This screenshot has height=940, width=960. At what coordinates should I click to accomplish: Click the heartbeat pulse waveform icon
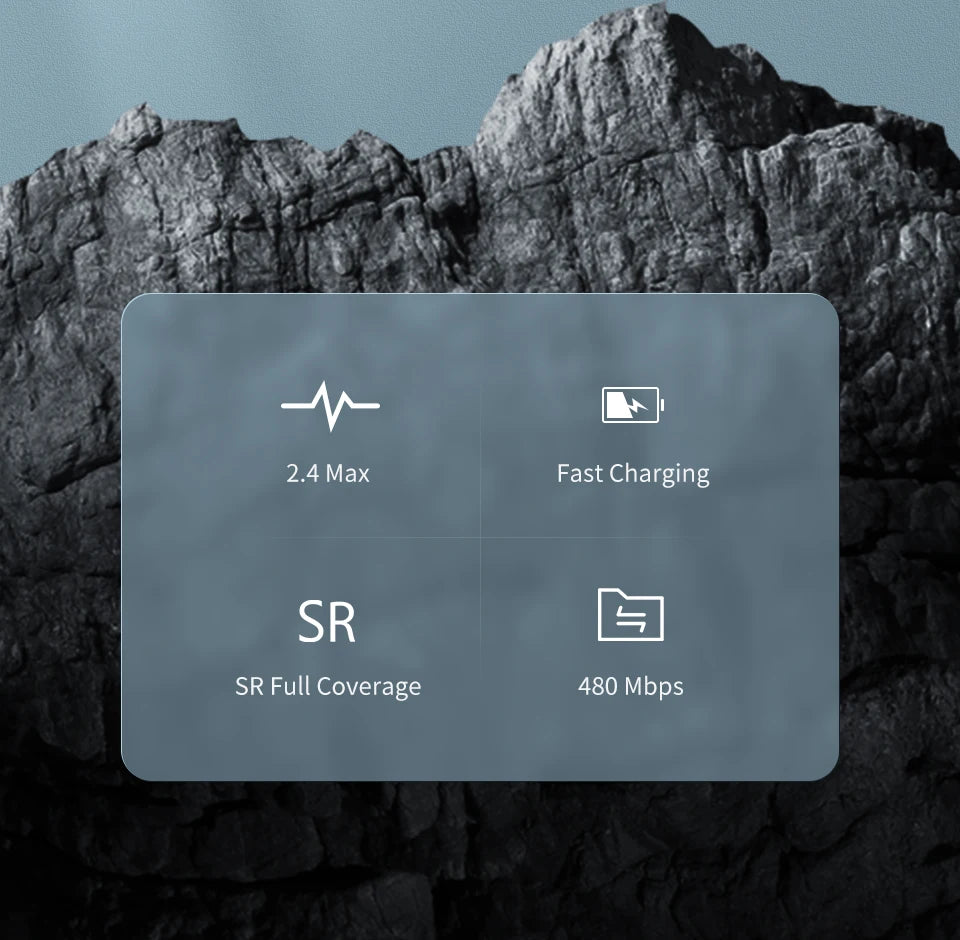pyautogui.click(x=330, y=406)
